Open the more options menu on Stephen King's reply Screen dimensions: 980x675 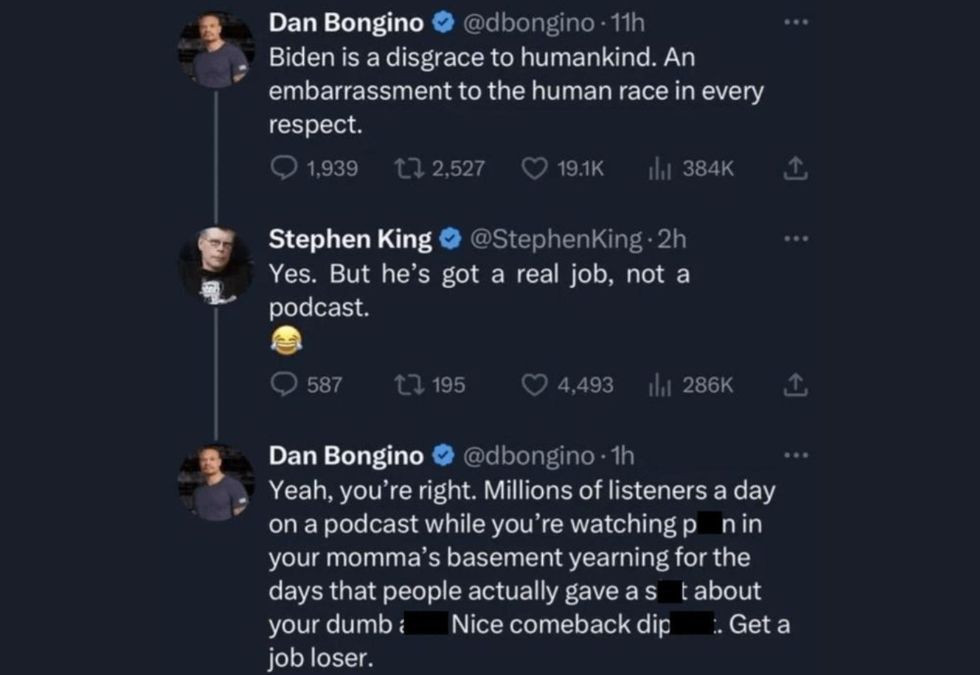[x=796, y=237]
